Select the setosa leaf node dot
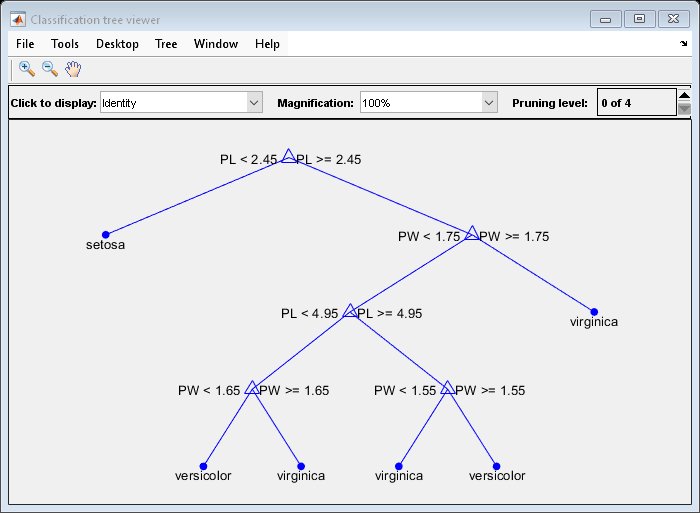700x513 pixels. (105, 234)
